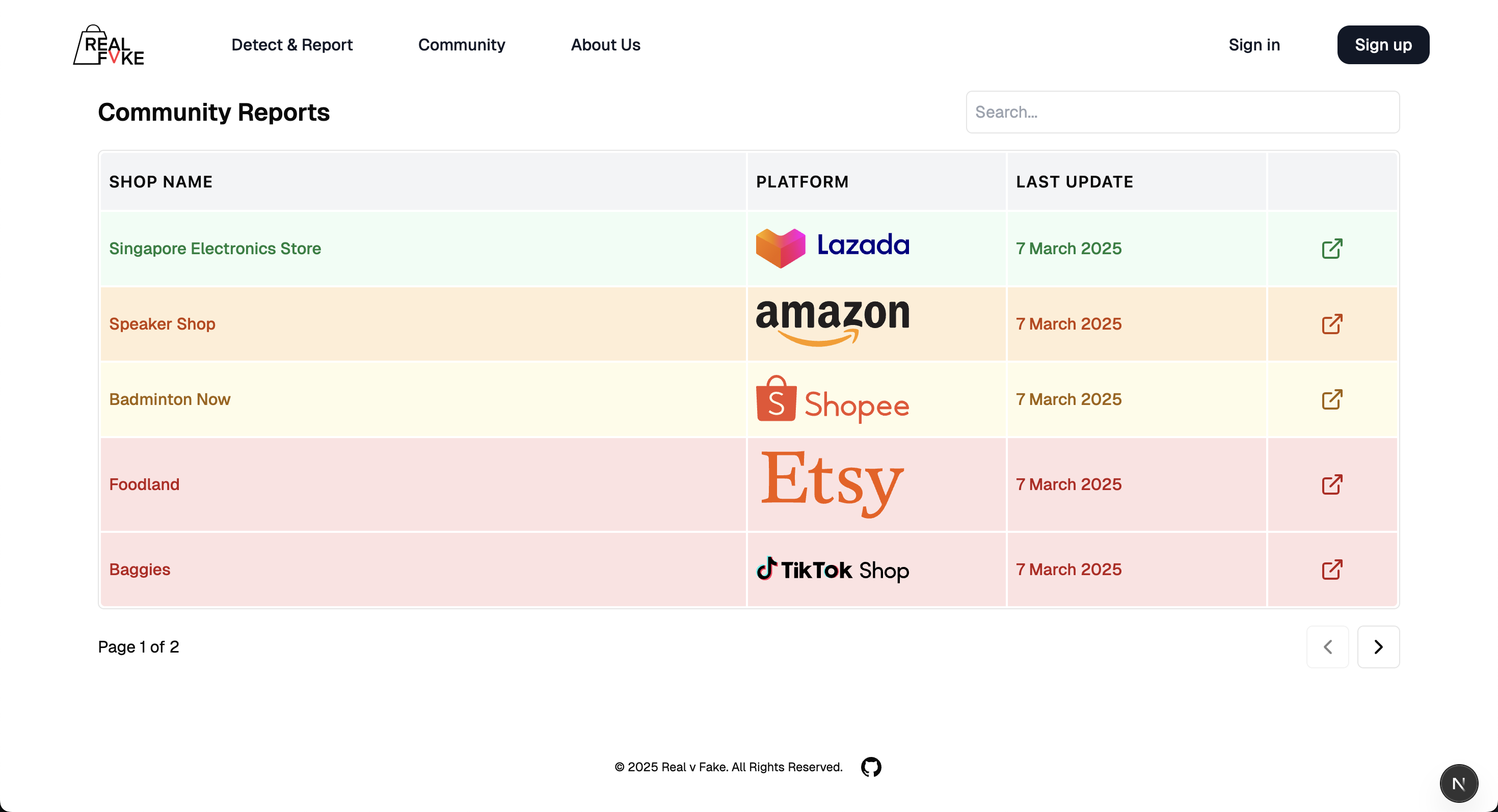The height and width of the screenshot is (812, 1498).
Task: Go to previous page of reports
Action: pos(1328,646)
